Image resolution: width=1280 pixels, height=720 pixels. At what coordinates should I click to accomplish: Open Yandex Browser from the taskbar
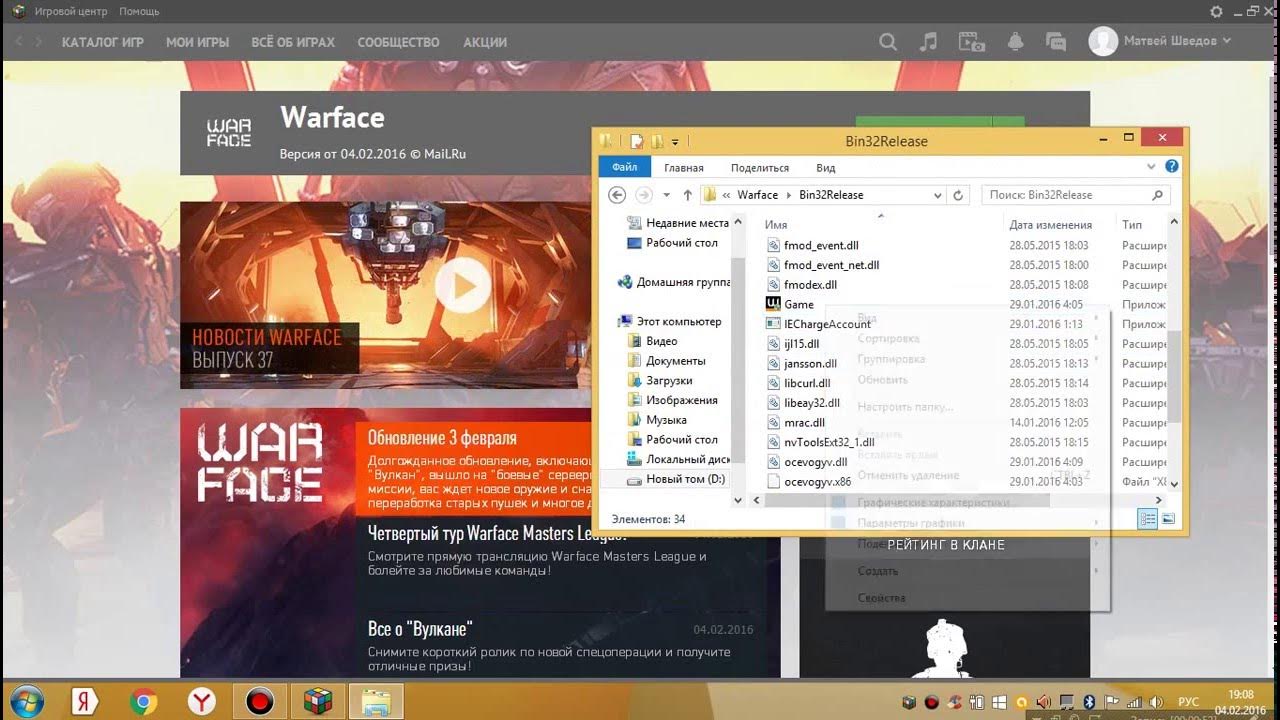pyautogui.click(x=202, y=702)
